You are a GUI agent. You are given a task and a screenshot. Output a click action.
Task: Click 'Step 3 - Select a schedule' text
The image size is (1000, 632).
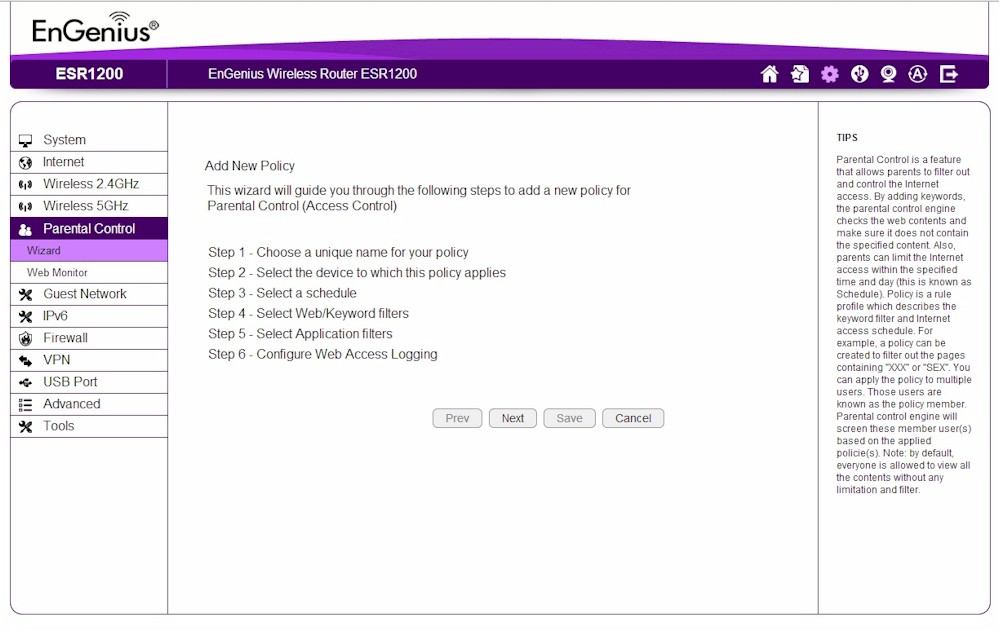point(282,293)
